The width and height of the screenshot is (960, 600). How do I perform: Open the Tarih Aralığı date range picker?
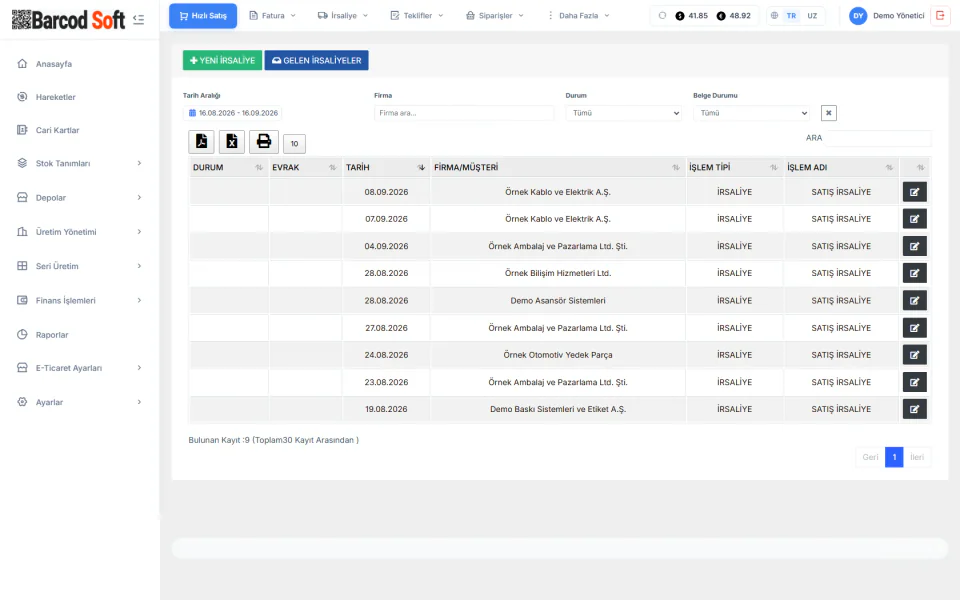pos(233,113)
